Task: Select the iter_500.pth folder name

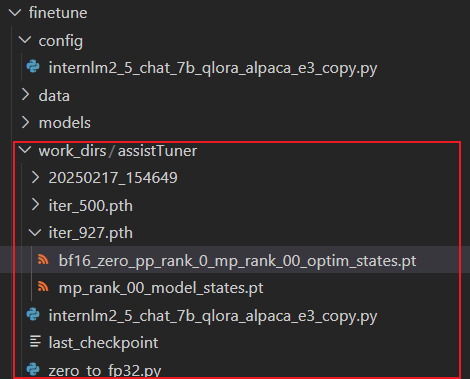Action: (x=91, y=206)
